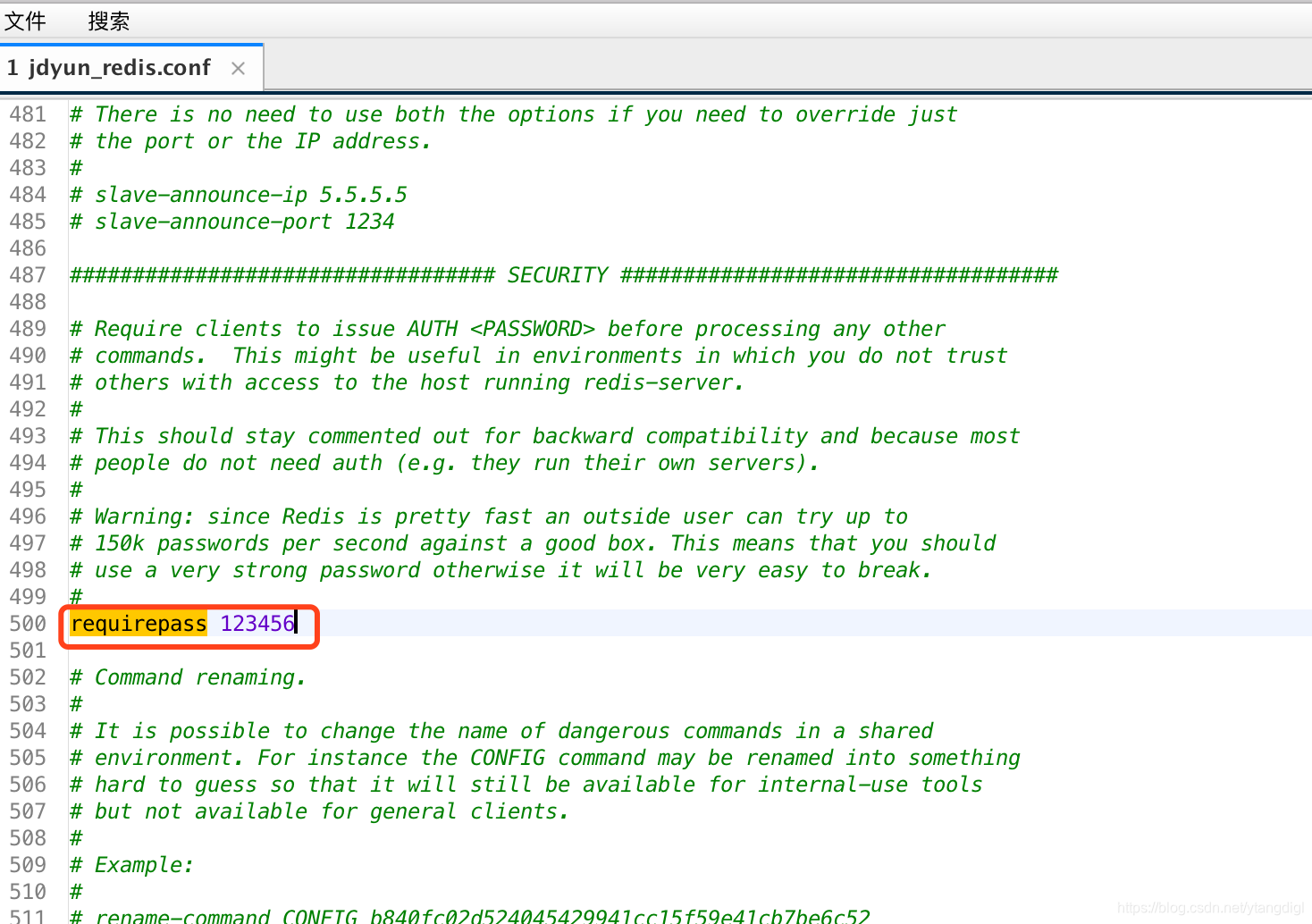Click the rename-command CONFIG line

pyautogui.click(x=470, y=915)
